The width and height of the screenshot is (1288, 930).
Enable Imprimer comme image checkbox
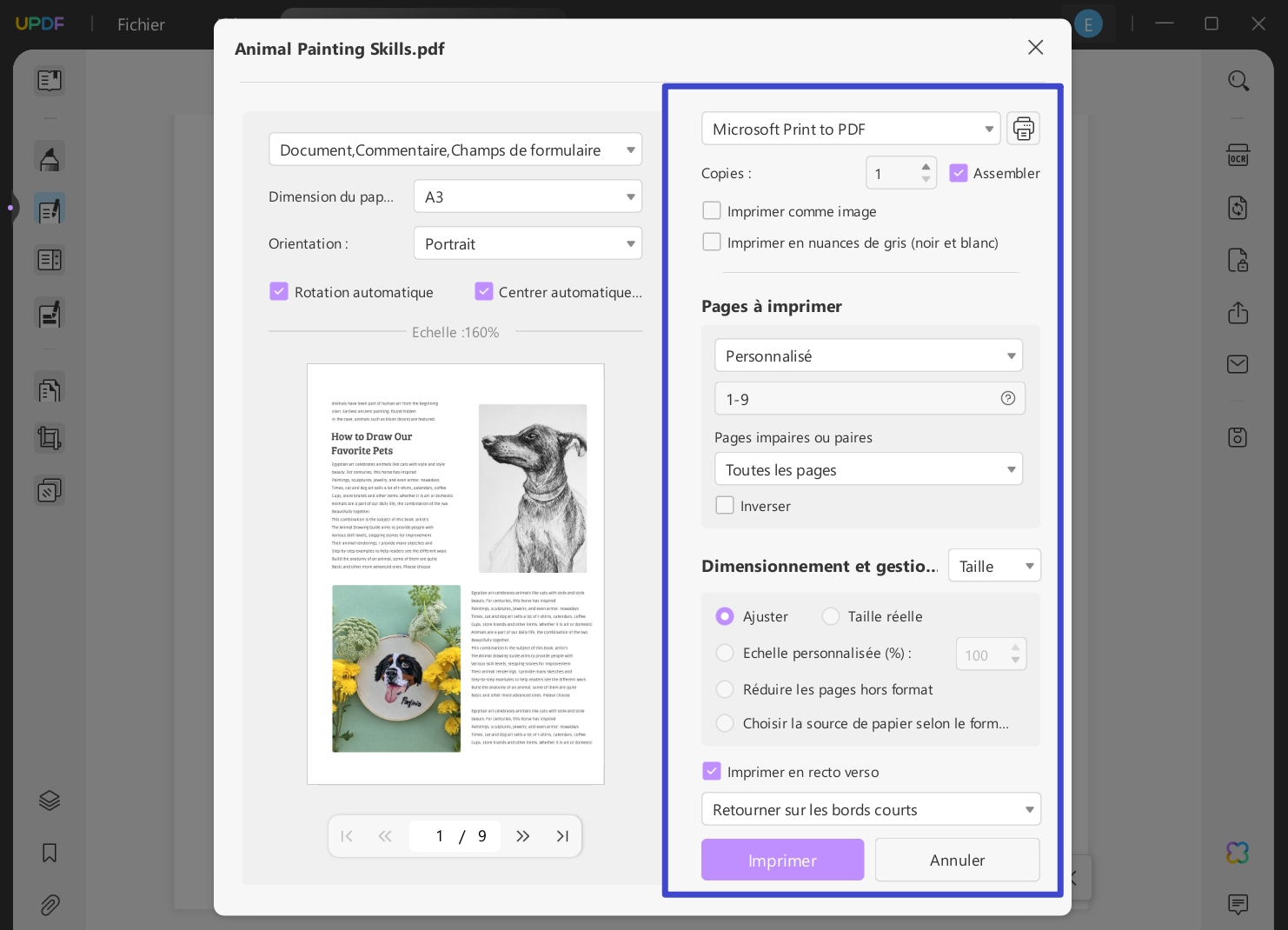[x=712, y=211]
